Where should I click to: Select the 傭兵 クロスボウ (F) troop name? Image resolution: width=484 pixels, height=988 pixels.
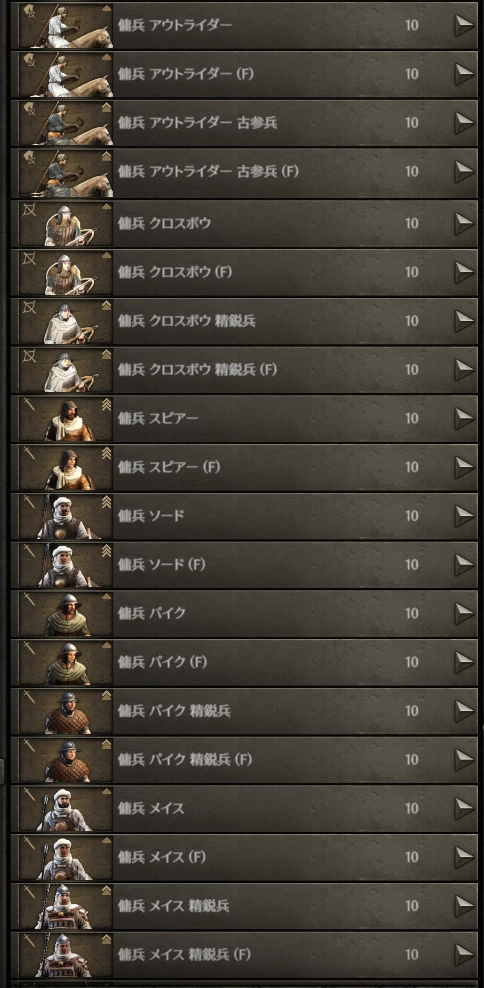[x=175, y=272]
